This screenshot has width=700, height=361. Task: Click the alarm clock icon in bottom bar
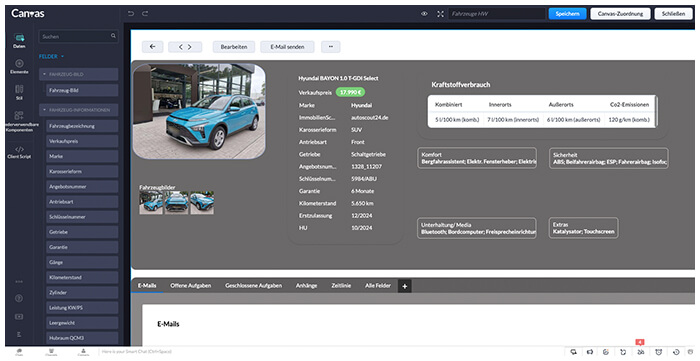click(658, 352)
